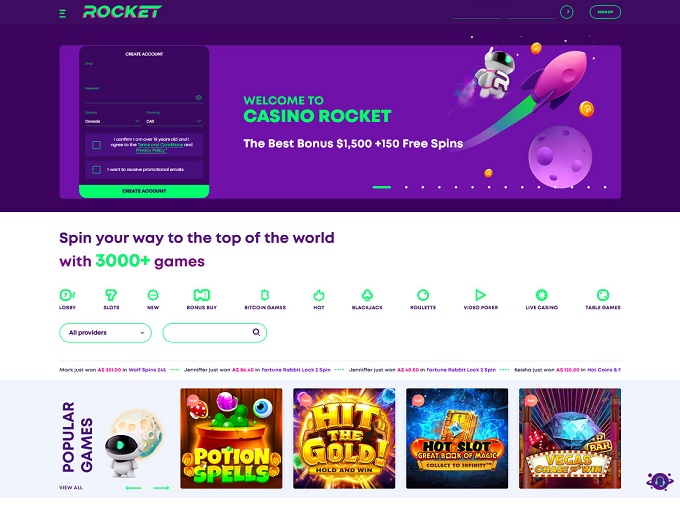Image resolution: width=680 pixels, height=511 pixels.
Task: Expand the Currency dropdown showing CAD
Action: click(174, 121)
